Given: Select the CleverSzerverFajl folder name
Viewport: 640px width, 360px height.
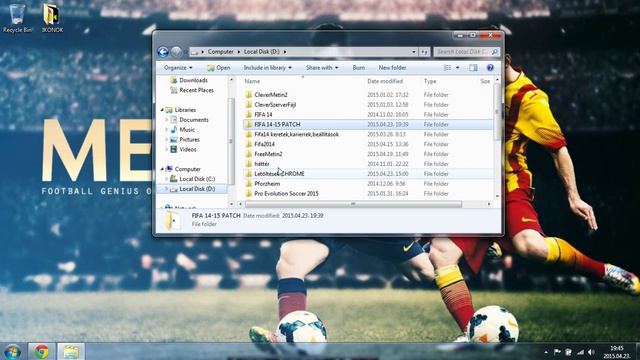Looking at the screenshot, I should click(x=275, y=105).
